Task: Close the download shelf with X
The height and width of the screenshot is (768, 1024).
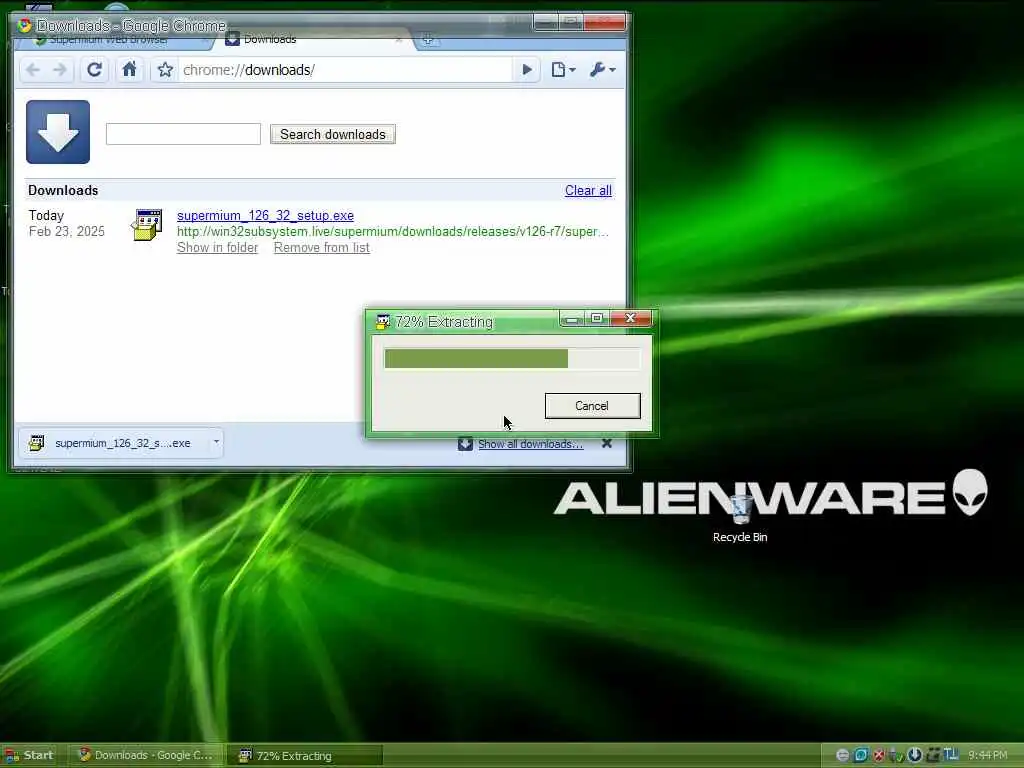Action: [607, 443]
